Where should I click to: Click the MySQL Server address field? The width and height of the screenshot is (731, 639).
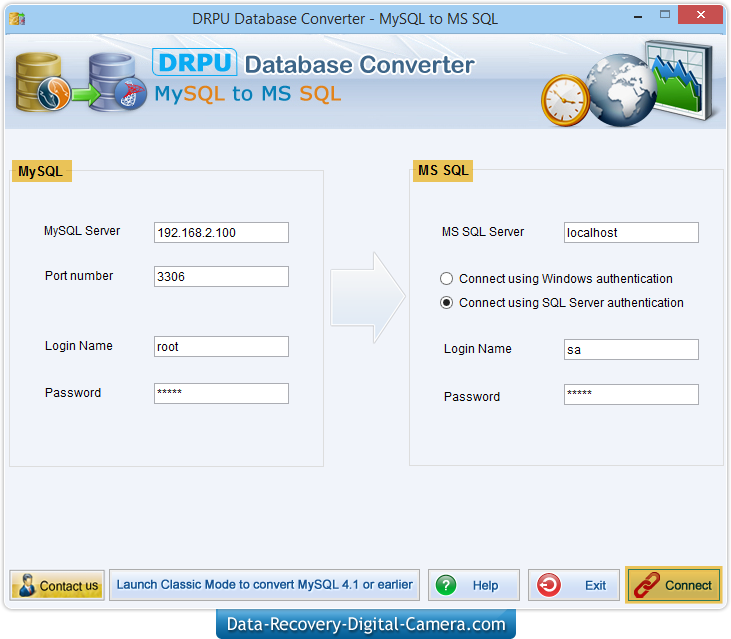coord(221,233)
